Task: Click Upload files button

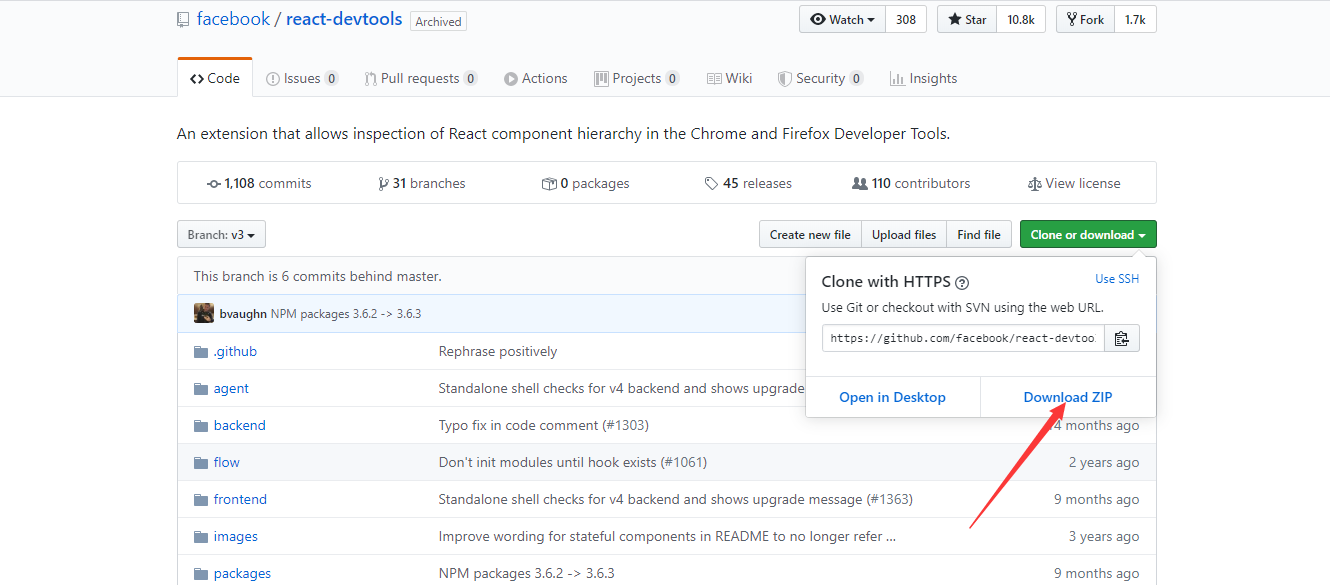Action: [x=904, y=235]
